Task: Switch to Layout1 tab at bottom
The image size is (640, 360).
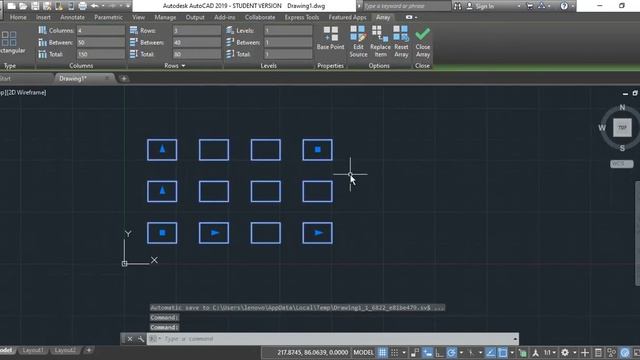Action: pos(33,350)
